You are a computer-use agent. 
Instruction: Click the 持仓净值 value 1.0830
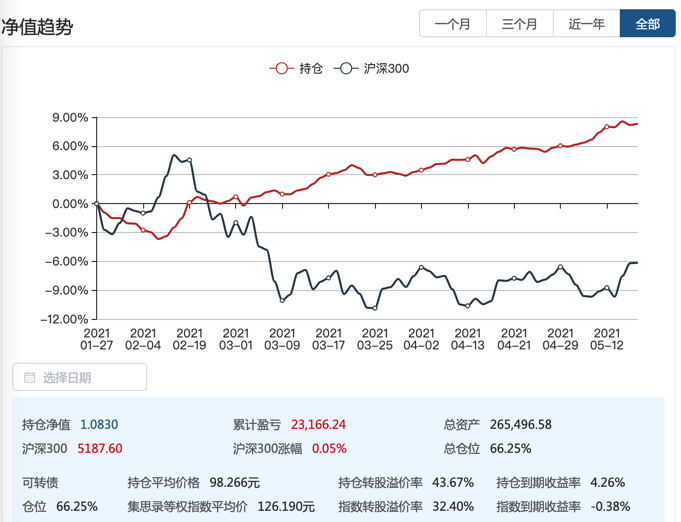pos(99,424)
